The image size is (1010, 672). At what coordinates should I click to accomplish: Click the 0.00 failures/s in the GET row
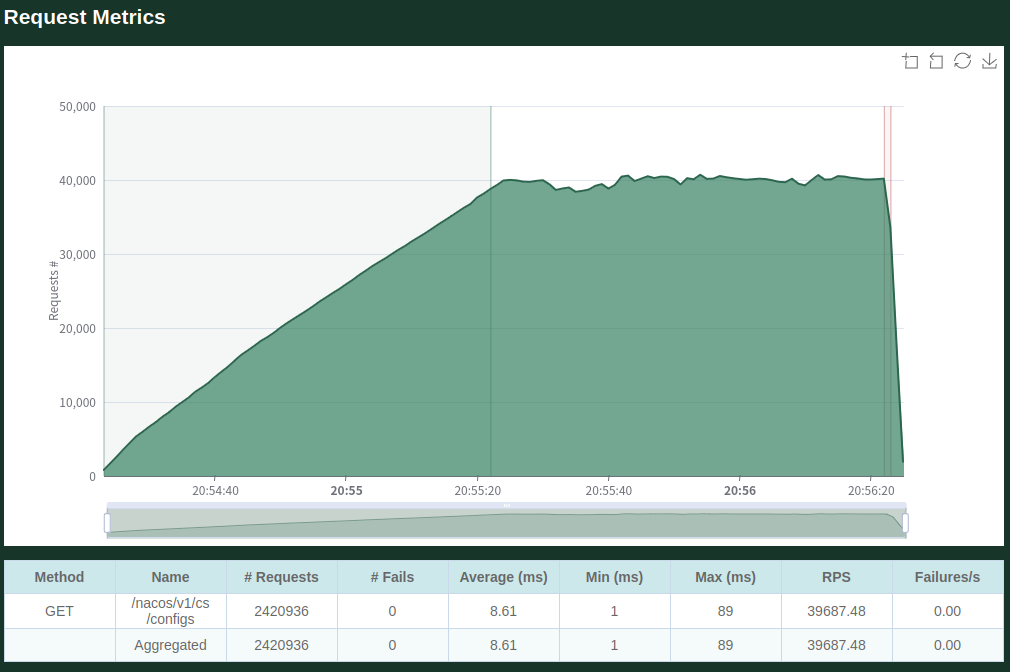[x=948, y=611]
